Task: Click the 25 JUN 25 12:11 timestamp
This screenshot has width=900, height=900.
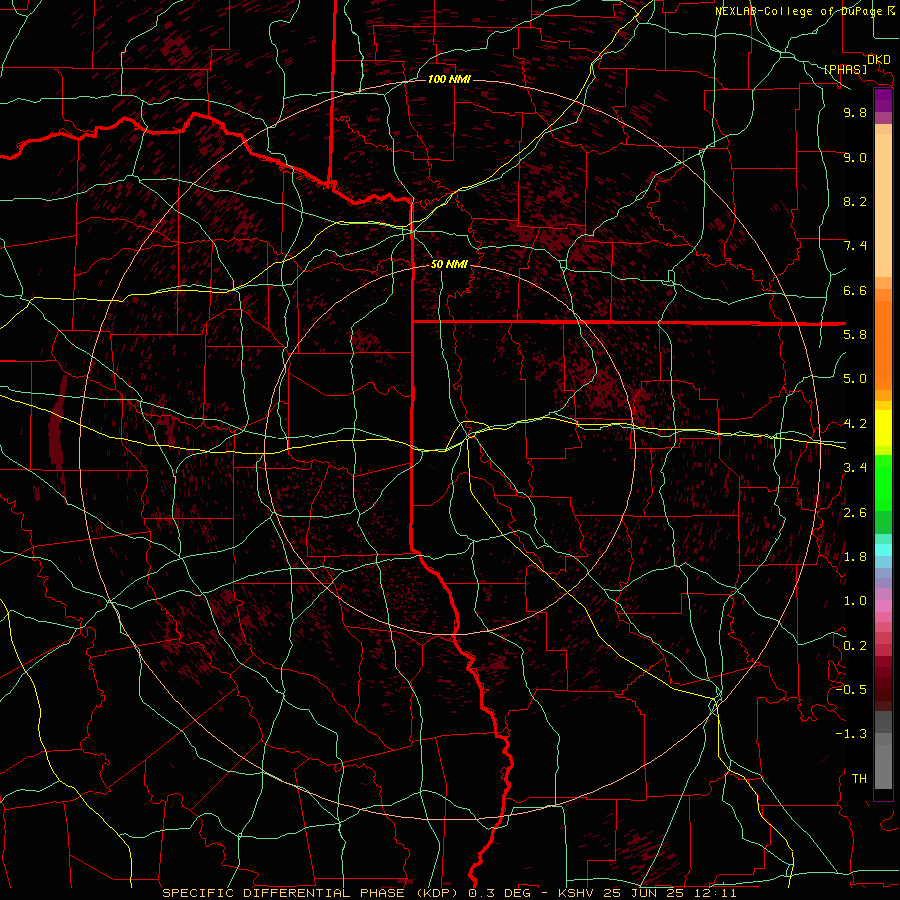Action: [x=668, y=893]
